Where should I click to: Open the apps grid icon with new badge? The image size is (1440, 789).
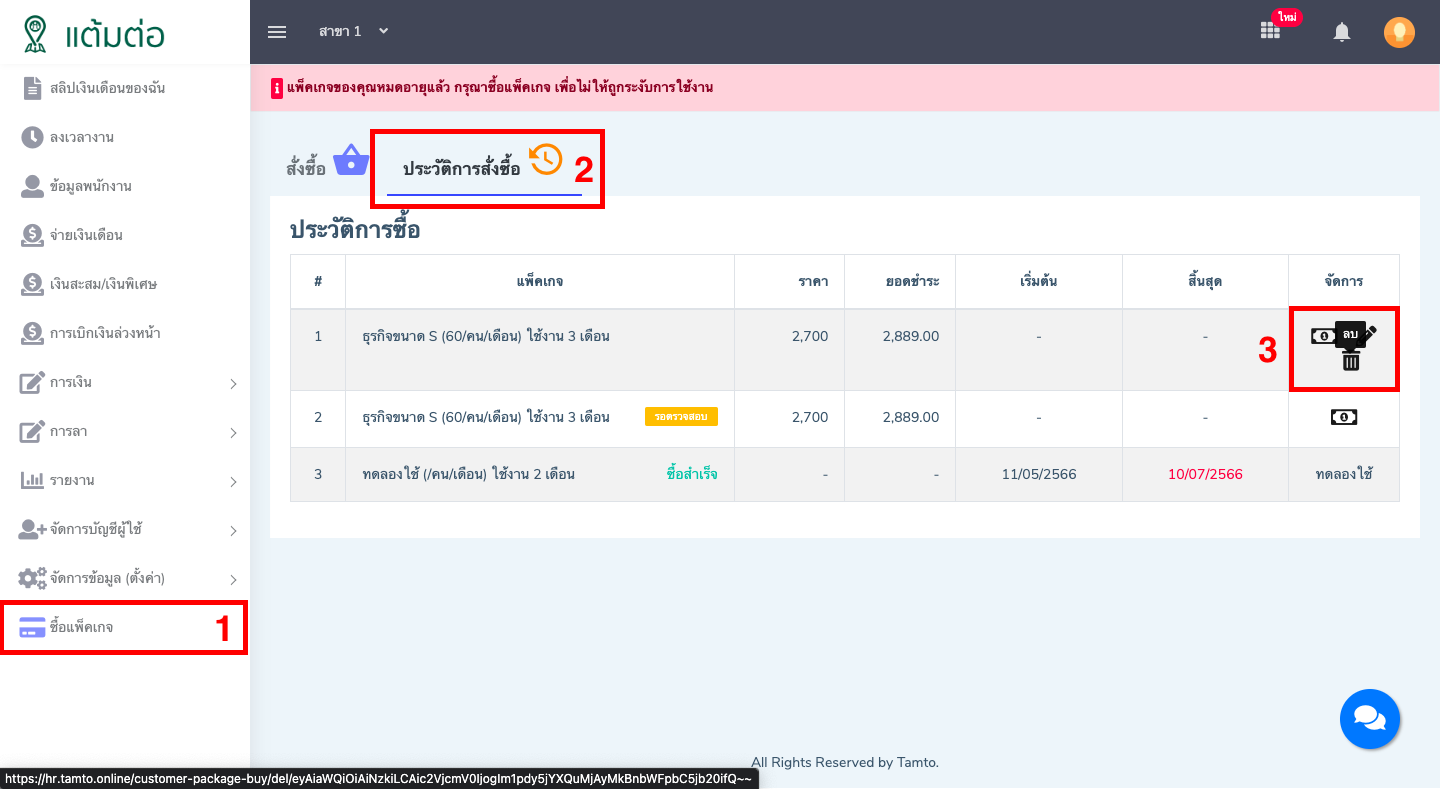pos(1270,31)
